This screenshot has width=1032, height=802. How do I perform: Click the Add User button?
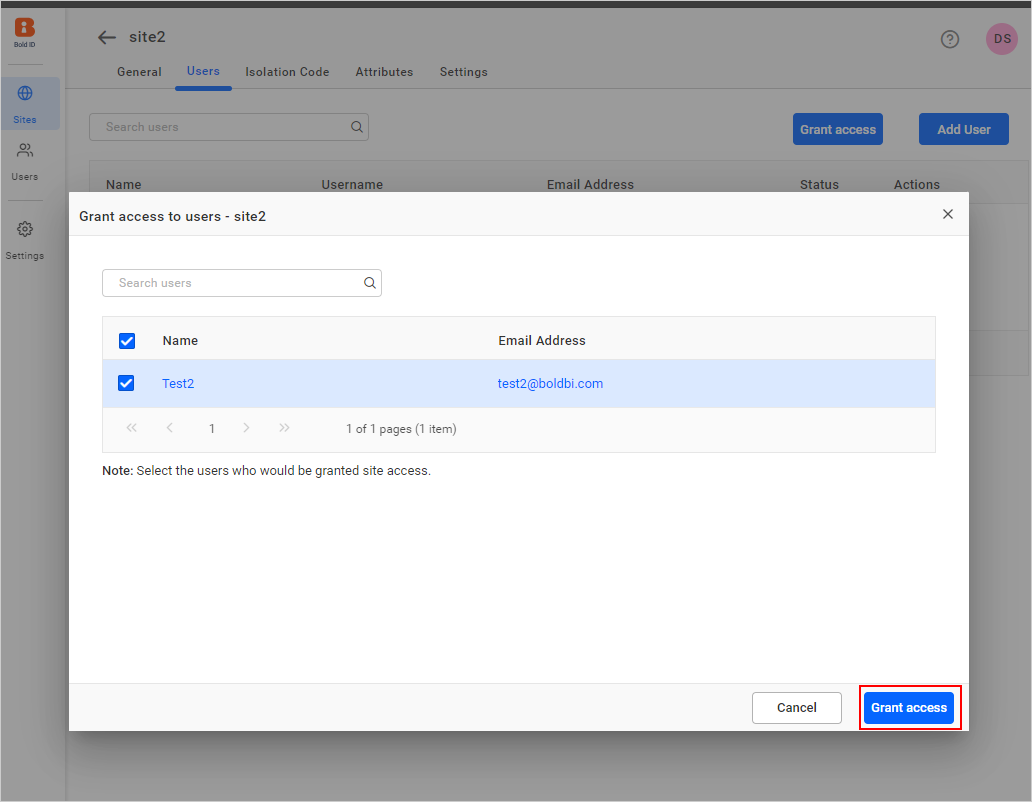pyautogui.click(x=963, y=129)
